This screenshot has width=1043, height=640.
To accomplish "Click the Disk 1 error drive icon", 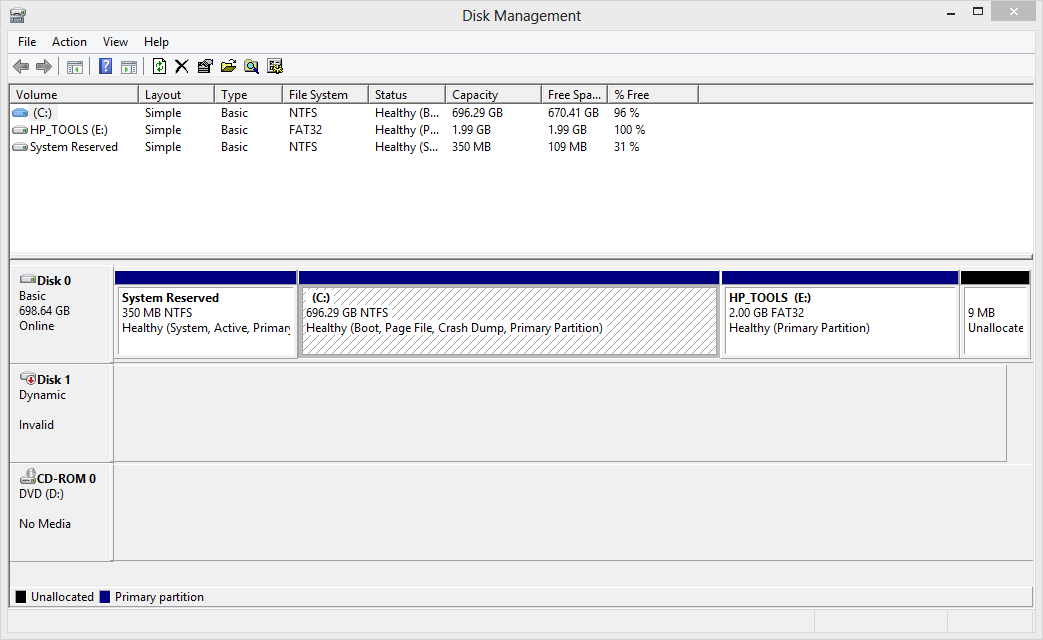I will [27, 379].
